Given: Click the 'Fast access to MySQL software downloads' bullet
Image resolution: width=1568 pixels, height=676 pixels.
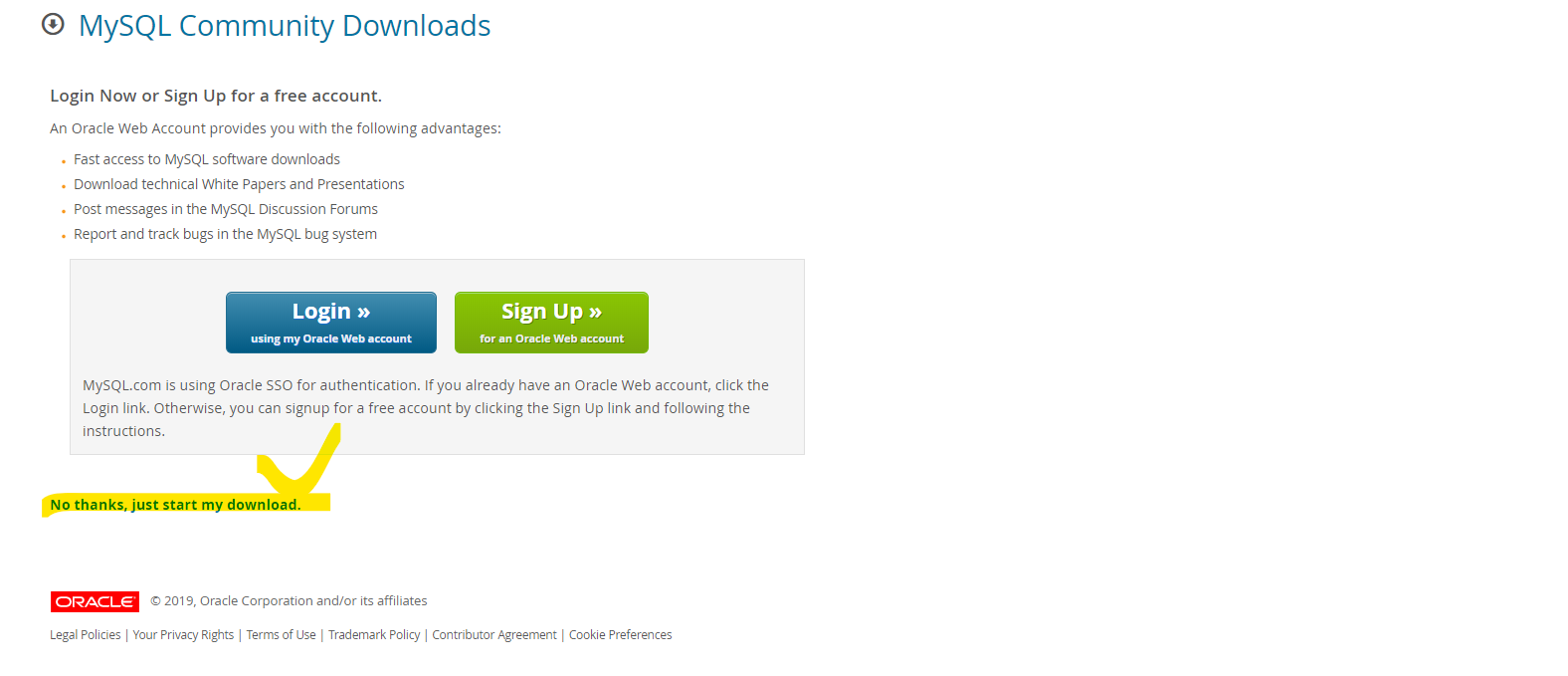Looking at the screenshot, I should 207,159.
